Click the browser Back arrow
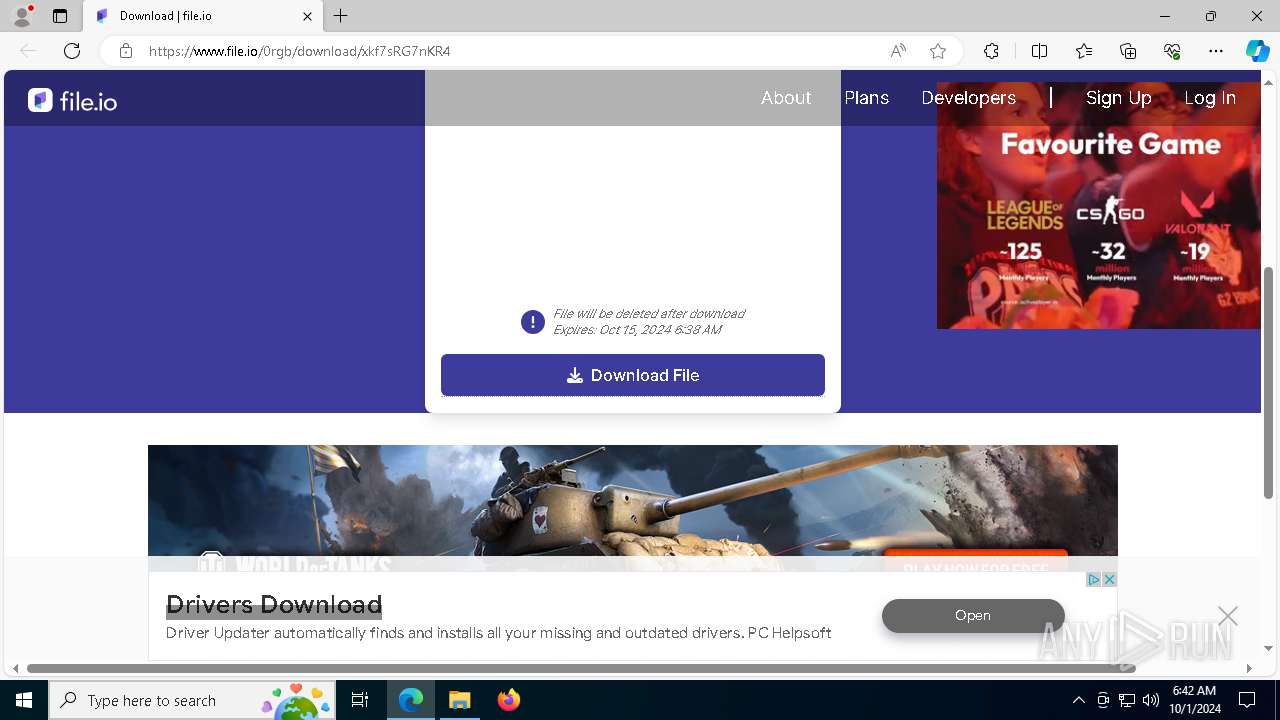Viewport: 1280px width, 720px height. coord(28,51)
